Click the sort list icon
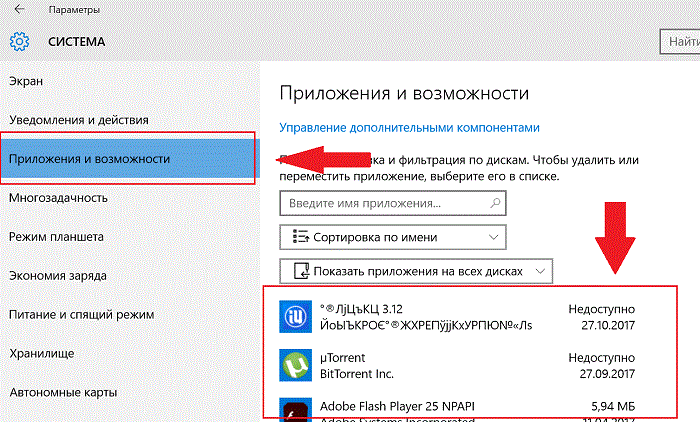Image resolution: width=700 pixels, height=422 pixels. coord(300,237)
